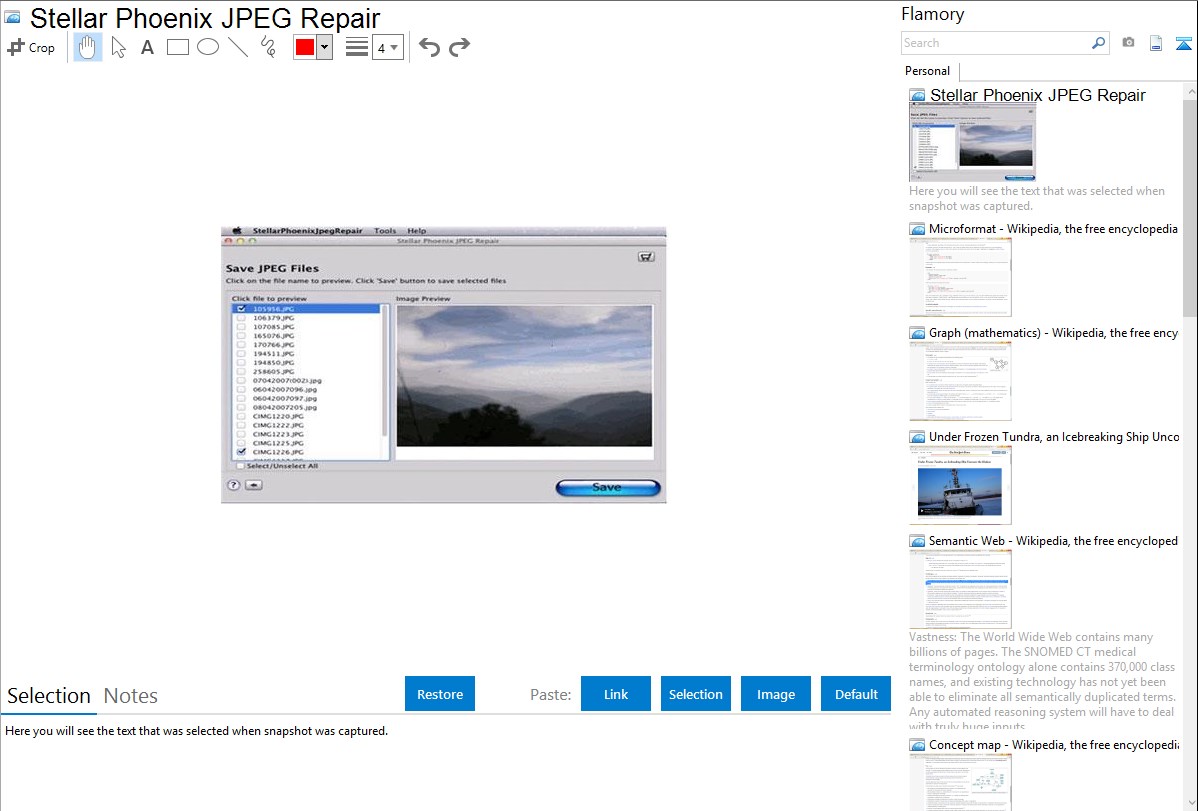Viewport: 1198px width, 811px height.
Task: Click the Restore button
Action: (x=440, y=694)
